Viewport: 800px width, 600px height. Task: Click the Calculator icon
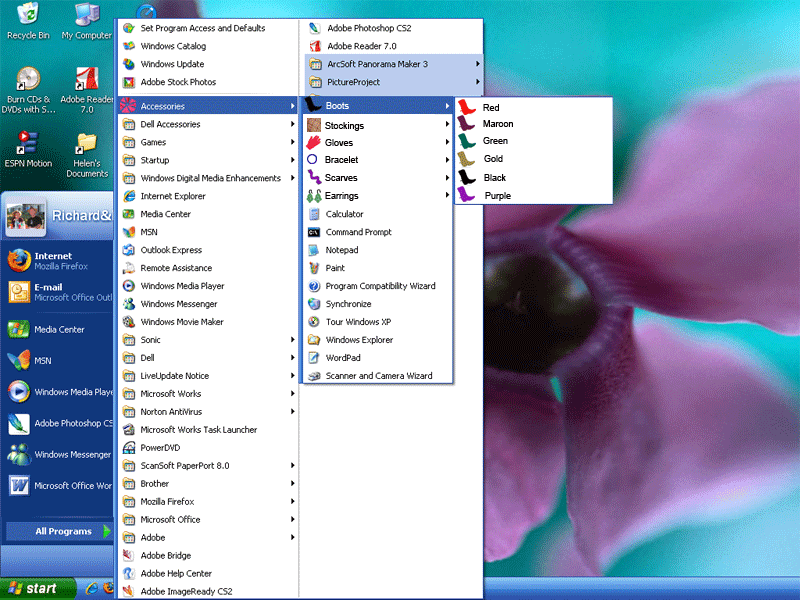pyautogui.click(x=314, y=214)
